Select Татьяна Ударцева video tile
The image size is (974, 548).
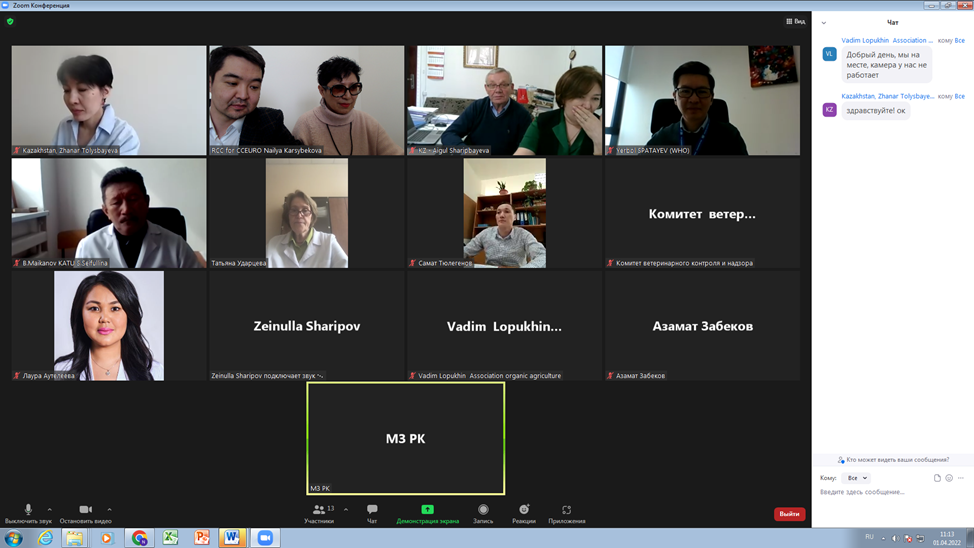(x=306, y=213)
